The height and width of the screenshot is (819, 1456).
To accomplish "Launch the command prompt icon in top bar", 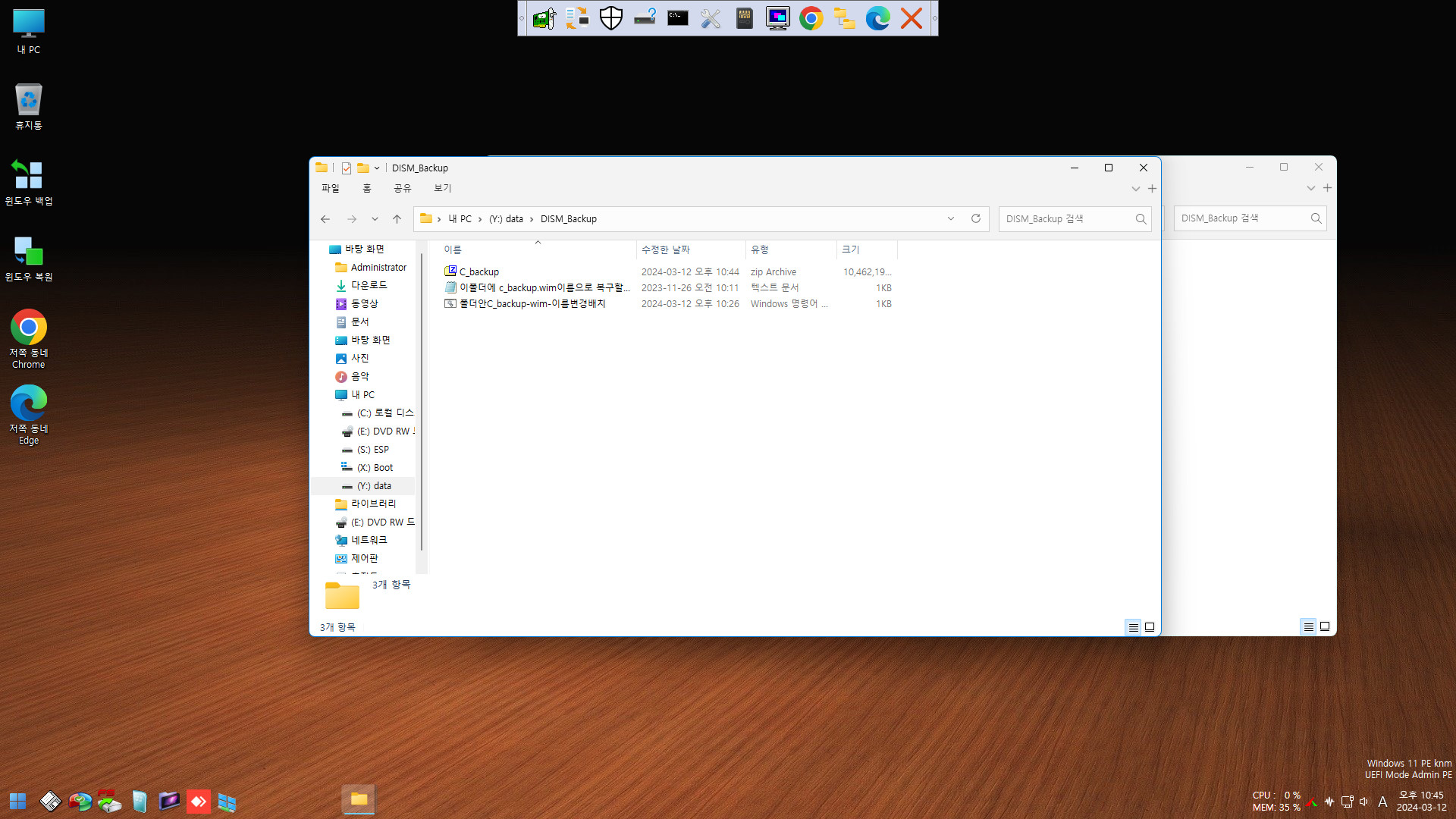I will 677,18.
